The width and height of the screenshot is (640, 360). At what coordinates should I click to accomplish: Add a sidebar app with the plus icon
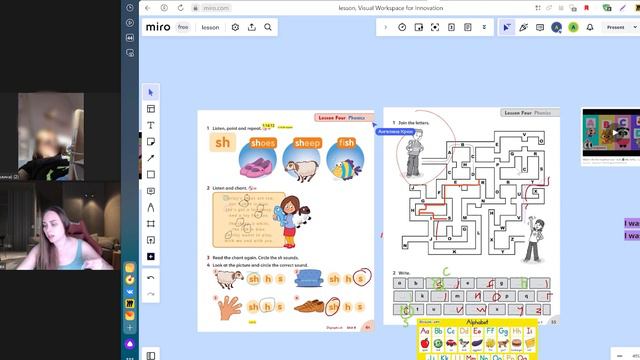click(130, 327)
